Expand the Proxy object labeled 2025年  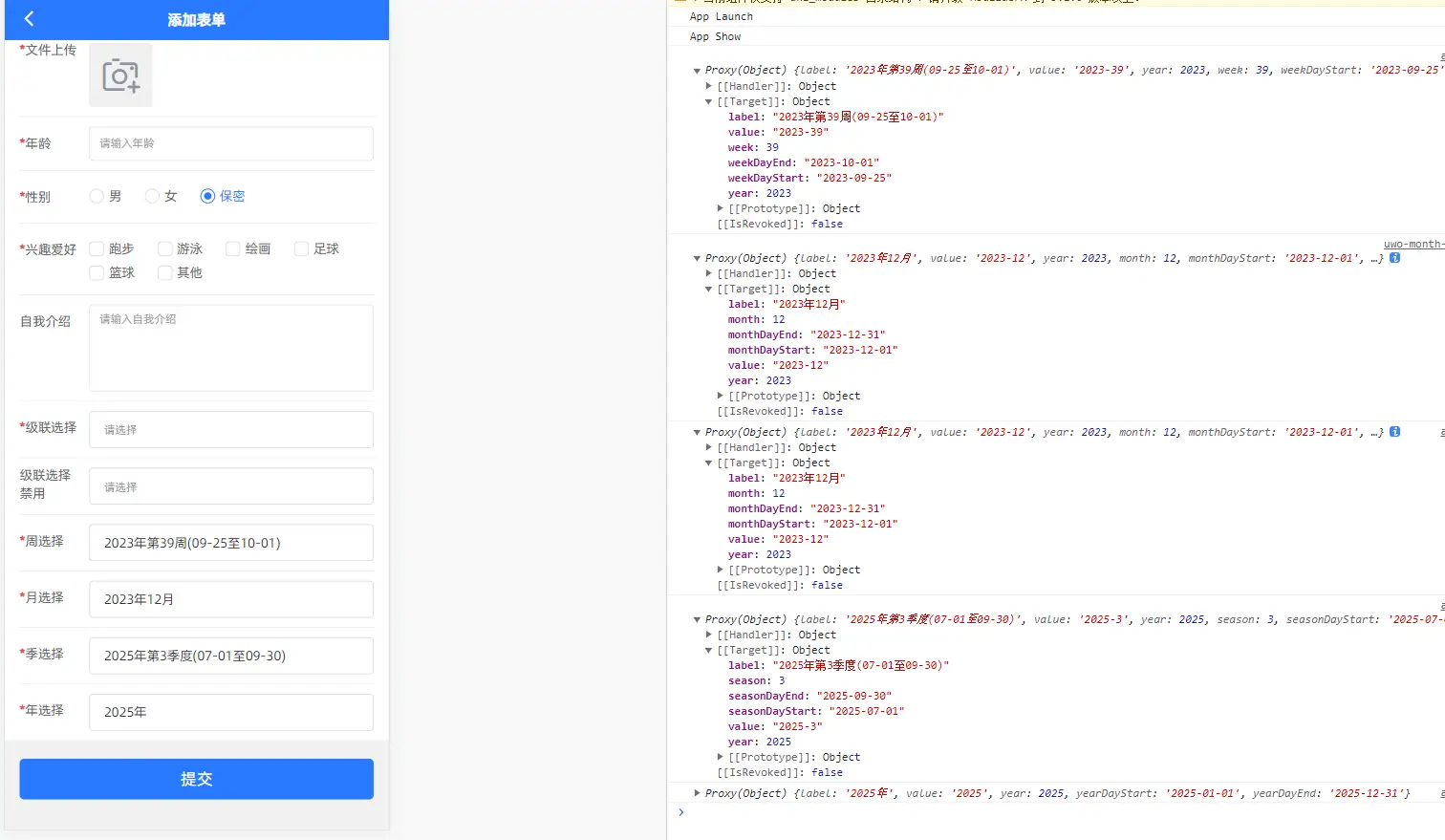click(697, 793)
